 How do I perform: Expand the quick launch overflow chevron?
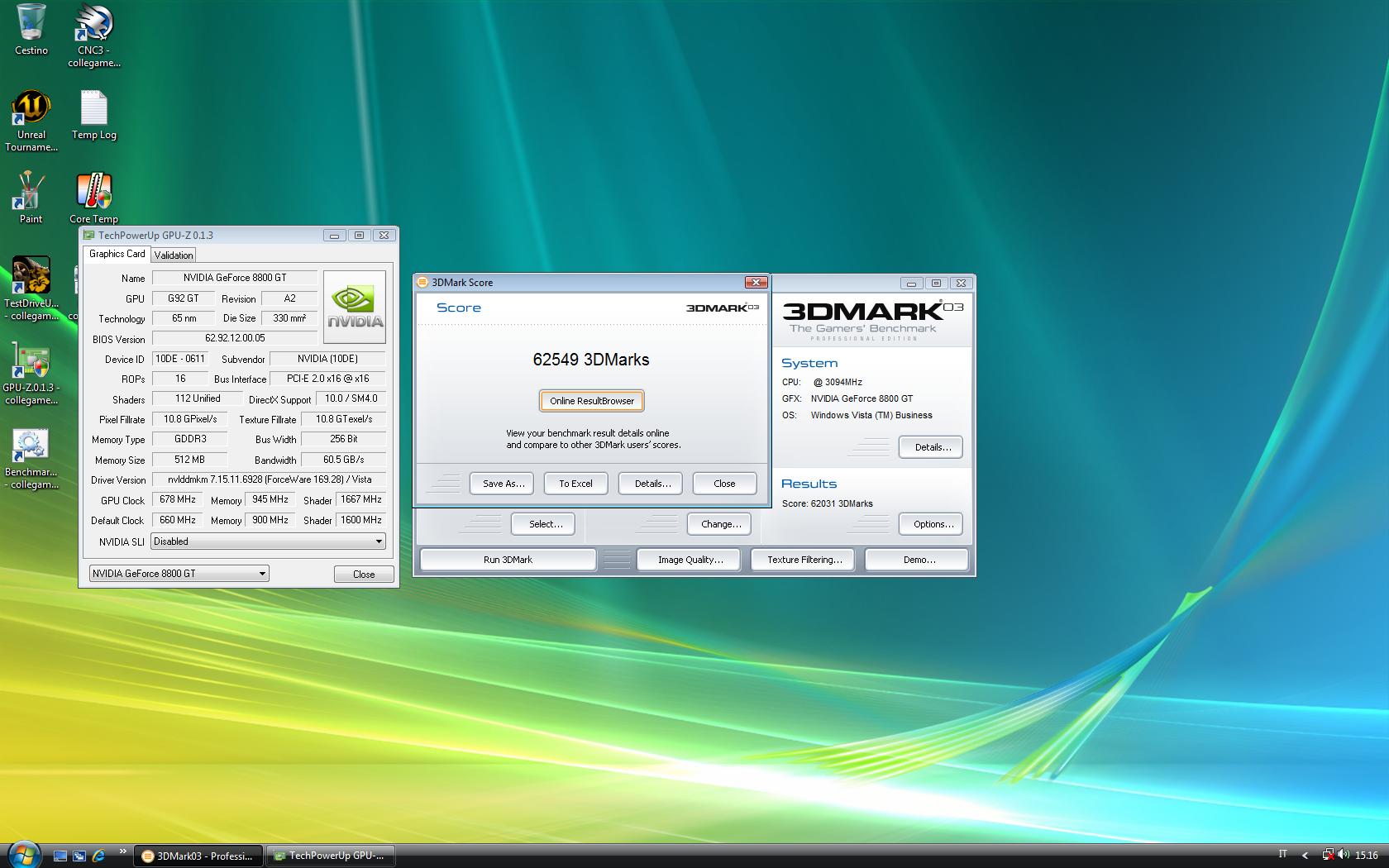pyautogui.click(x=123, y=851)
